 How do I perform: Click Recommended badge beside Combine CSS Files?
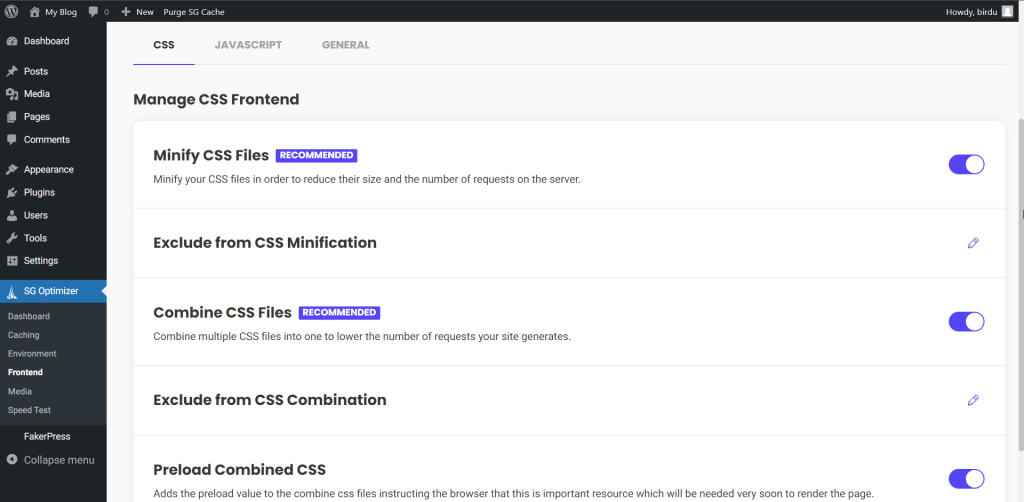click(340, 313)
